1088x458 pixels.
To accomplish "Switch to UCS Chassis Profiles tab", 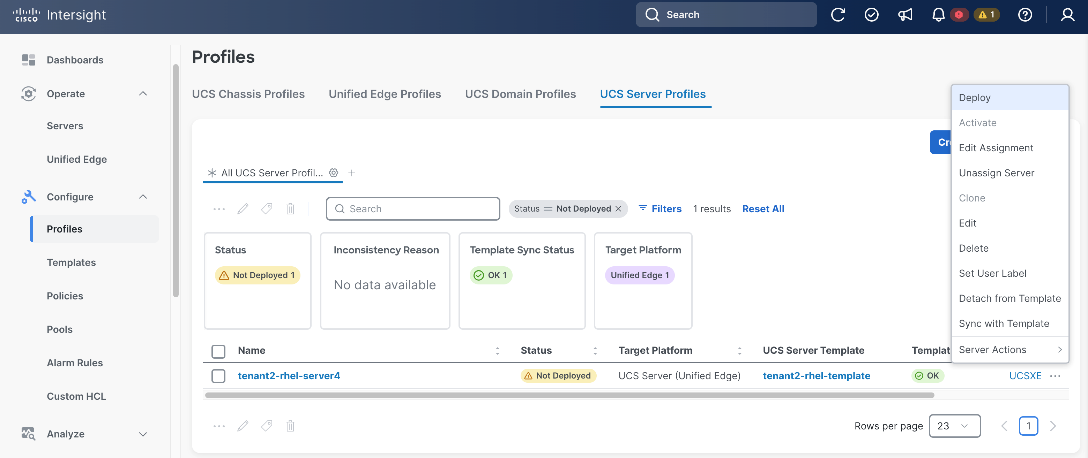I will pos(248,94).
